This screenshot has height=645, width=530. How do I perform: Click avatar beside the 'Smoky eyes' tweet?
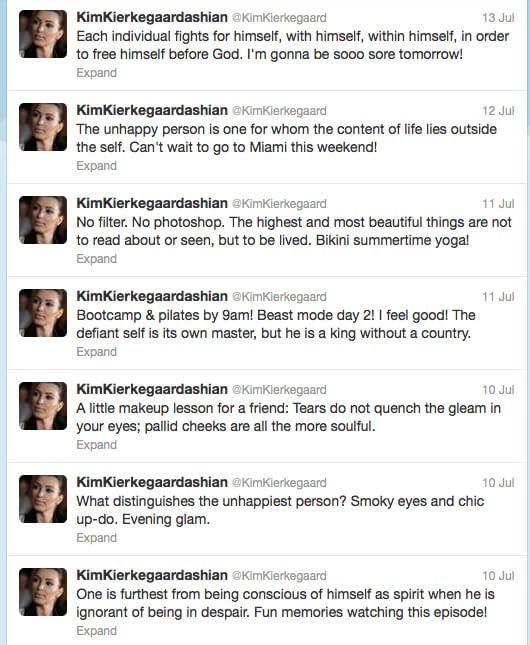click(43, 499)
